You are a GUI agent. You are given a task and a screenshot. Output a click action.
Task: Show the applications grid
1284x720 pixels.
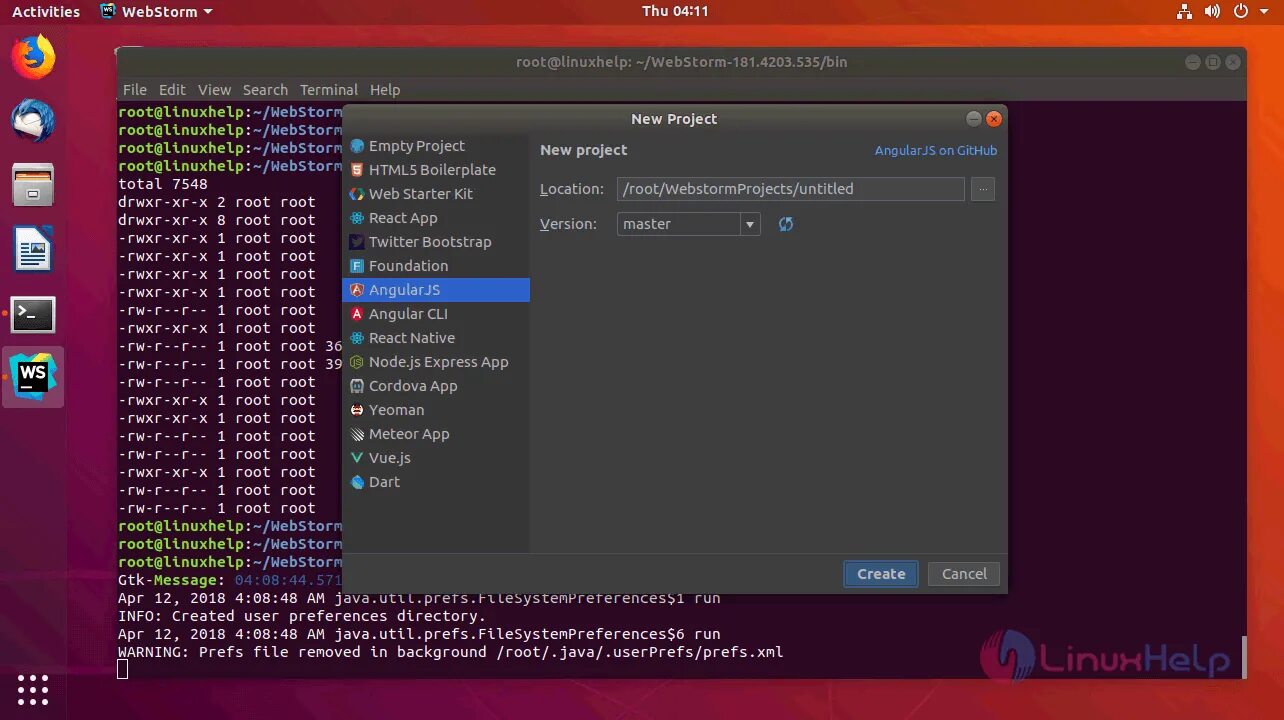[33, 689]
